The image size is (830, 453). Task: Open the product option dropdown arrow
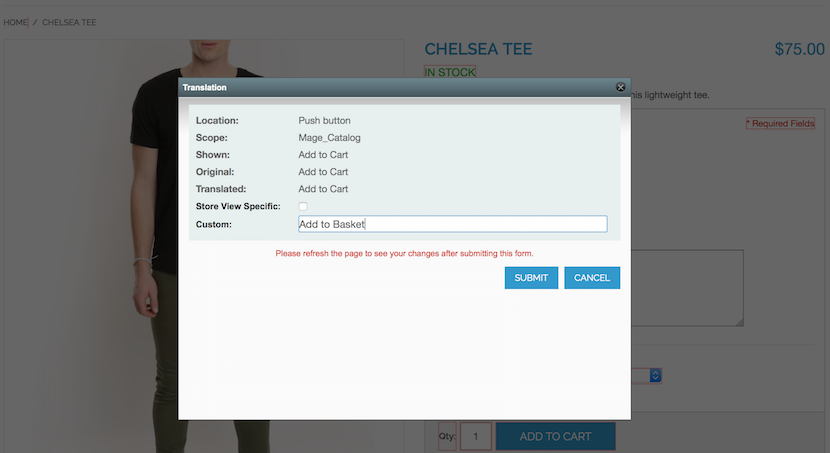pos(655,376)
